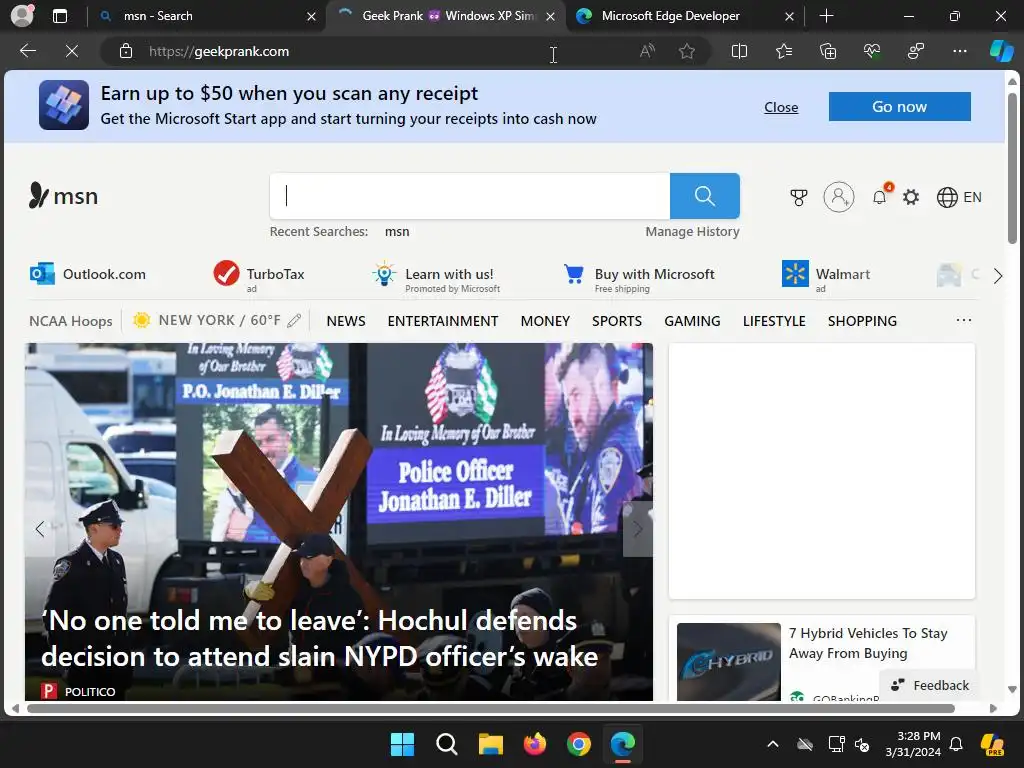The image size is (1024, 768).
Task: View site information lock icon
Action: pyautogui.click(x=126, y=51)
